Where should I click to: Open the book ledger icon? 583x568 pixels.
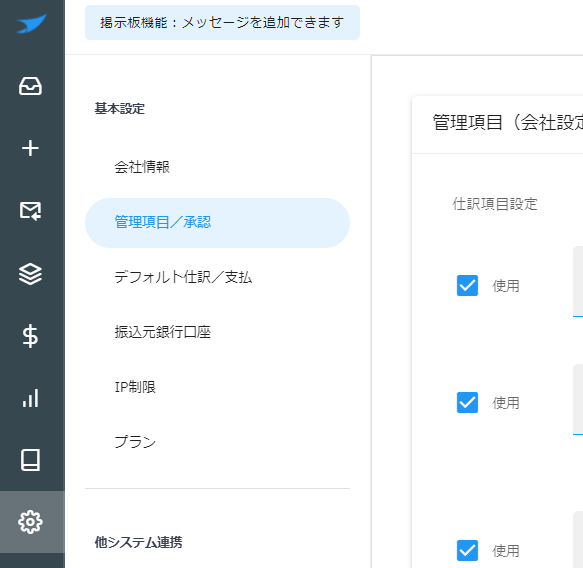pos(30,460)
